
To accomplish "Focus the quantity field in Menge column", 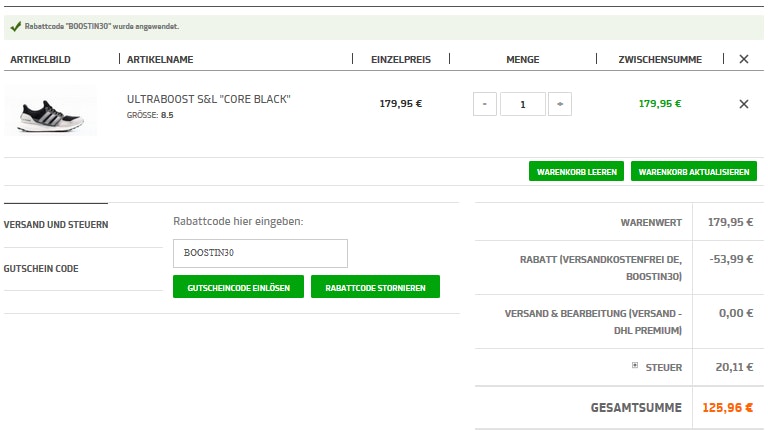I will point(522,104).
